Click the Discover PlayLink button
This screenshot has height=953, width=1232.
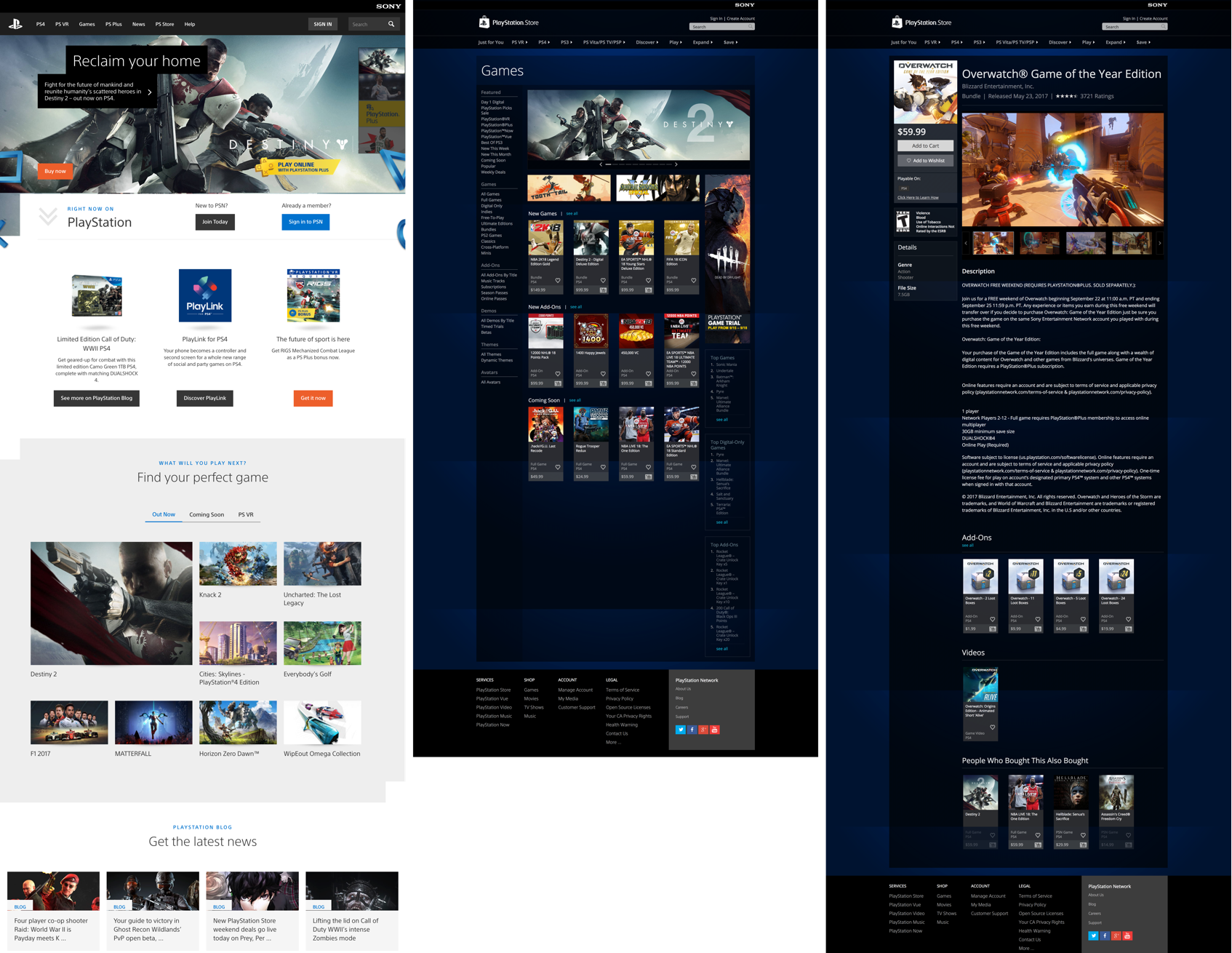205,398
